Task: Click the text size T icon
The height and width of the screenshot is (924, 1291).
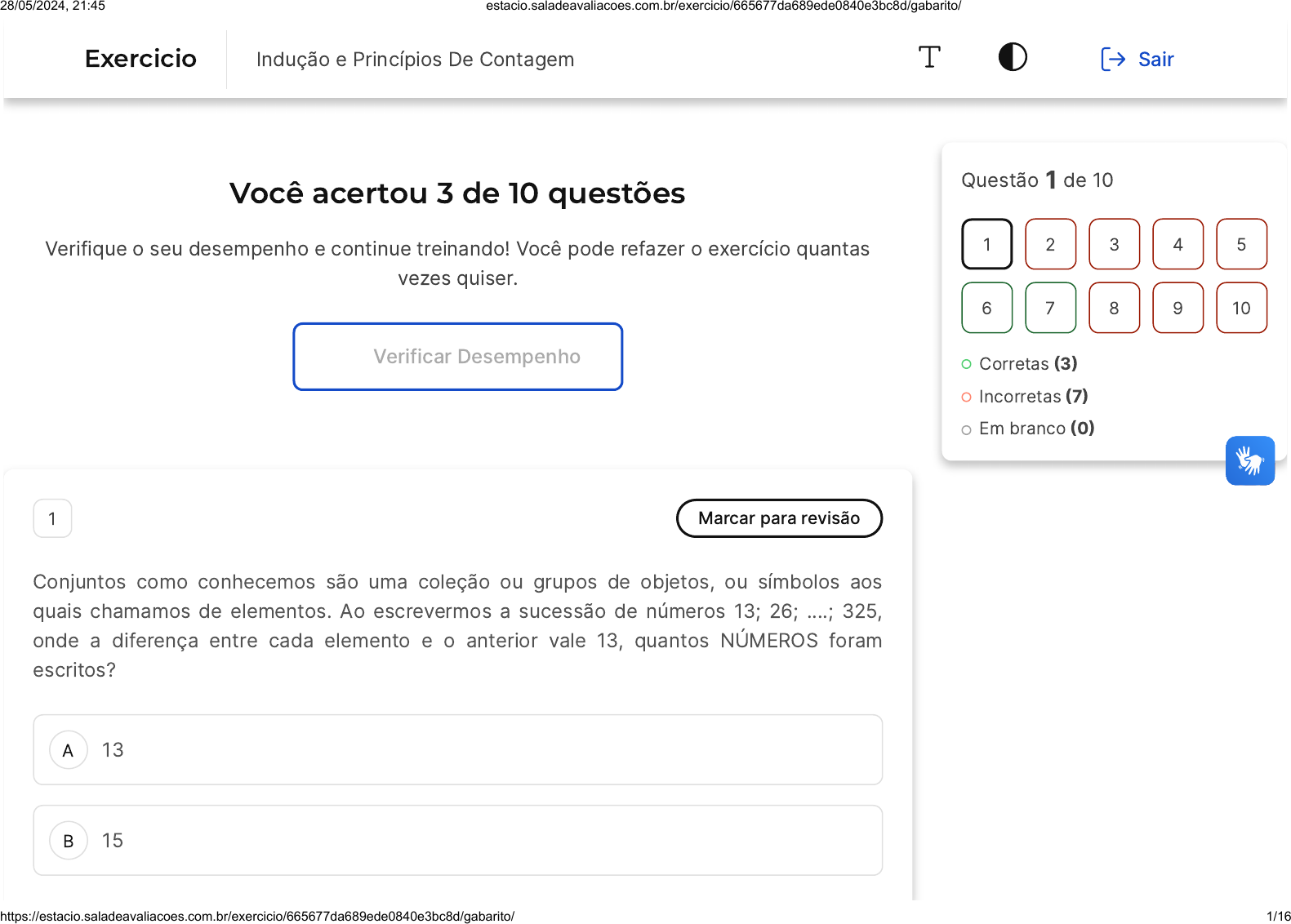Action: coord(929,57)
